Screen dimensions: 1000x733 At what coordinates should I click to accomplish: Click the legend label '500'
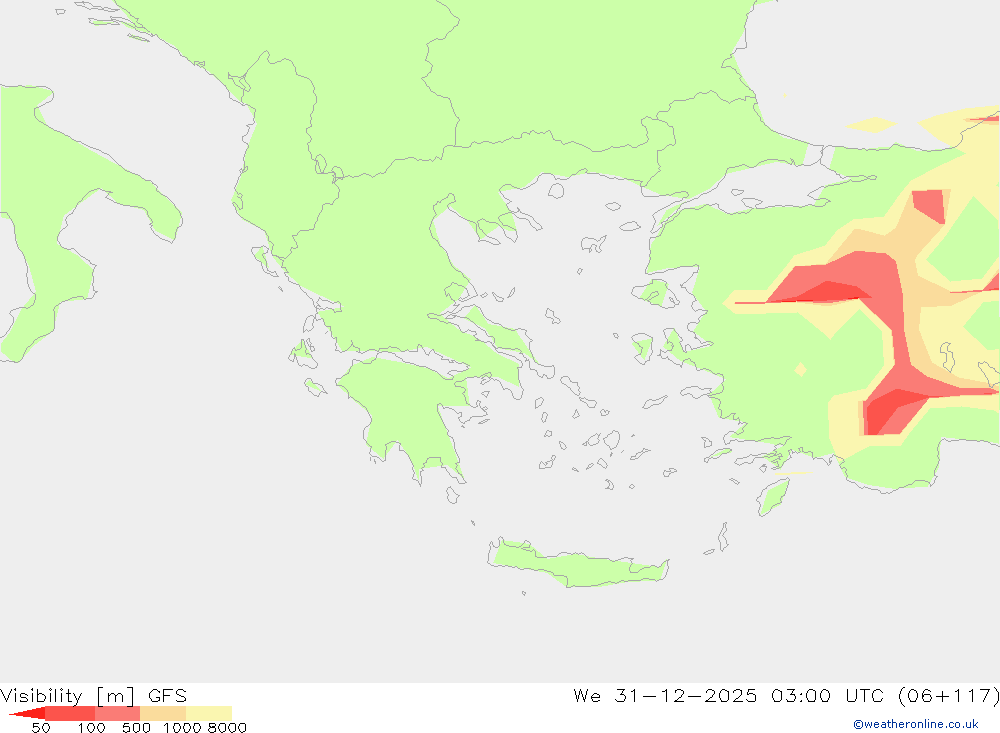coord(136,728)
